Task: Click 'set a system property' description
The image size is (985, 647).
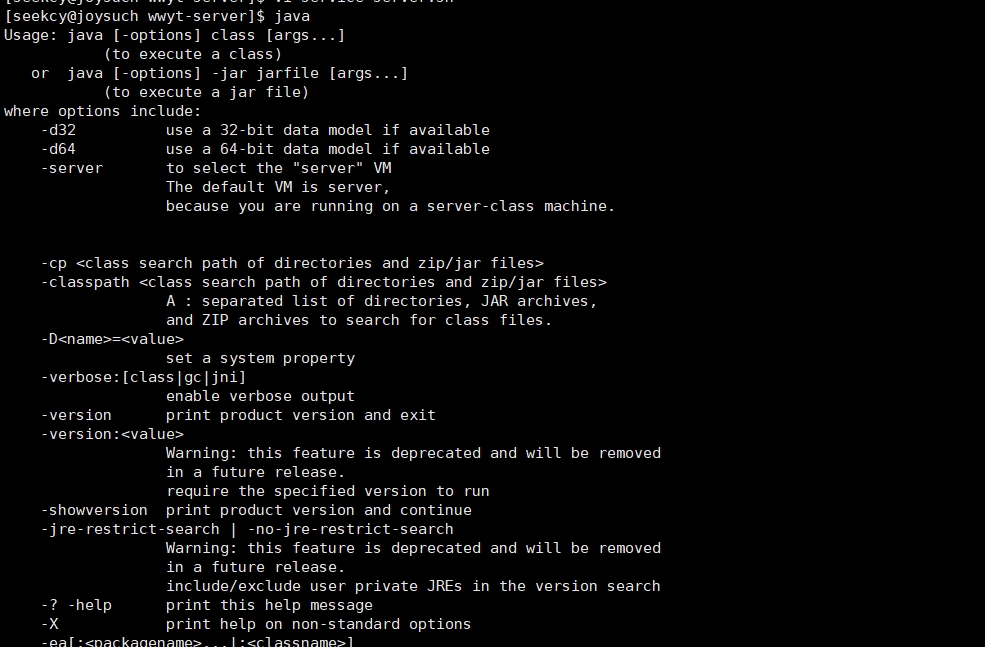Action: [260, 358]
